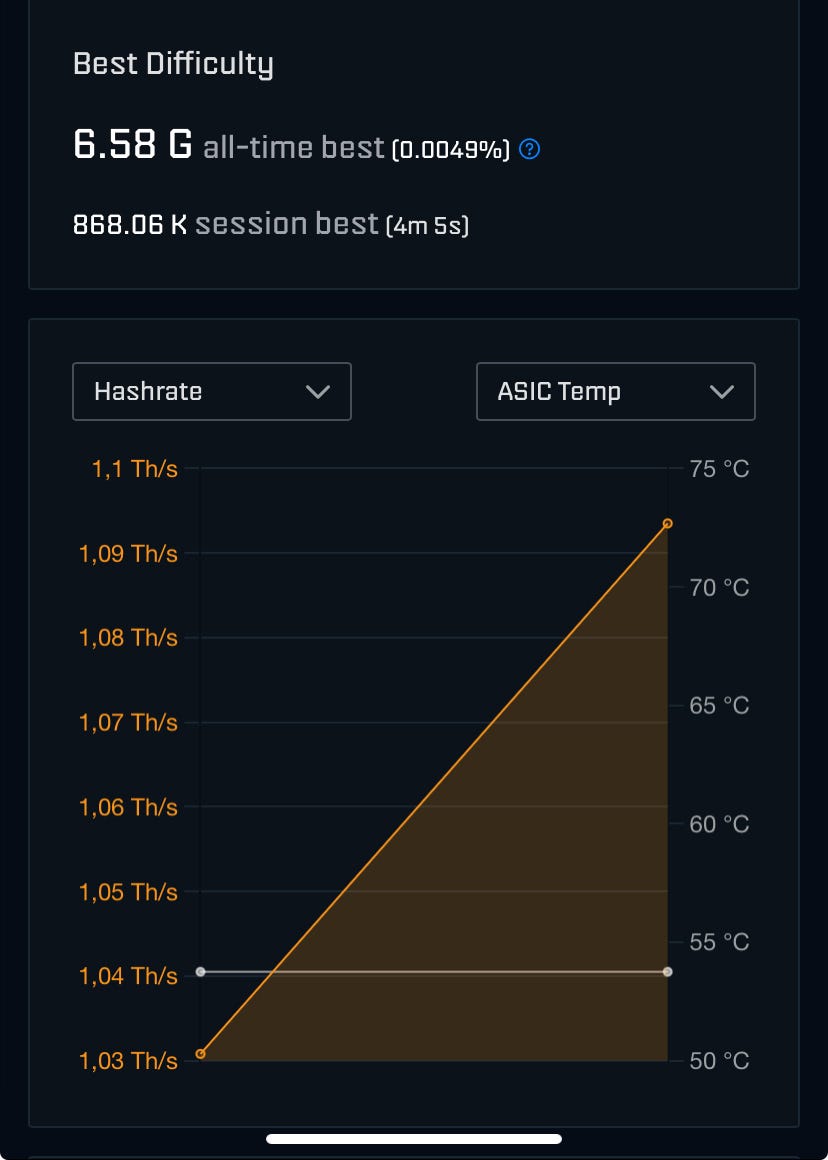Click the 75 °C axis label

(719, 468)
